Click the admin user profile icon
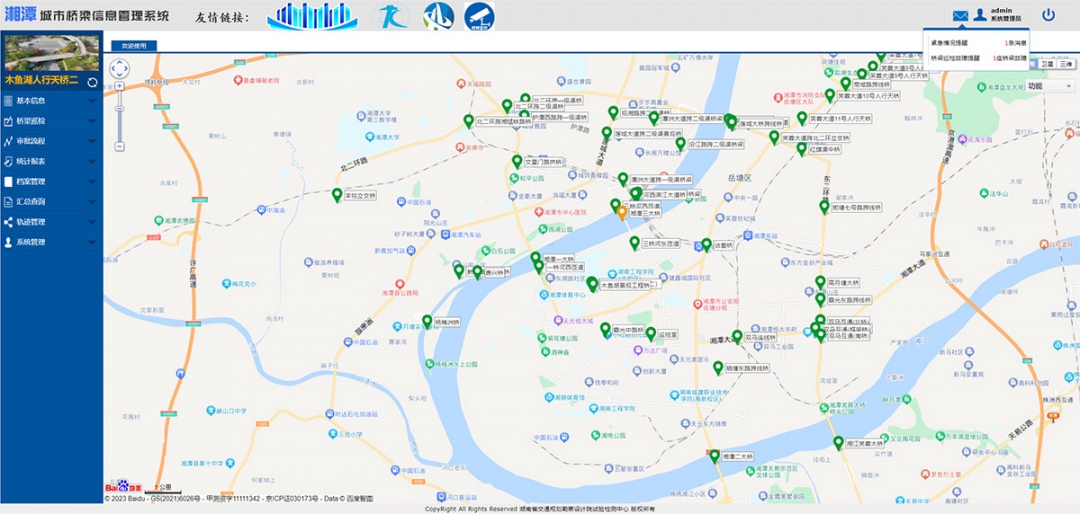This screenshot has width=1080, height=514. (980, 16)
